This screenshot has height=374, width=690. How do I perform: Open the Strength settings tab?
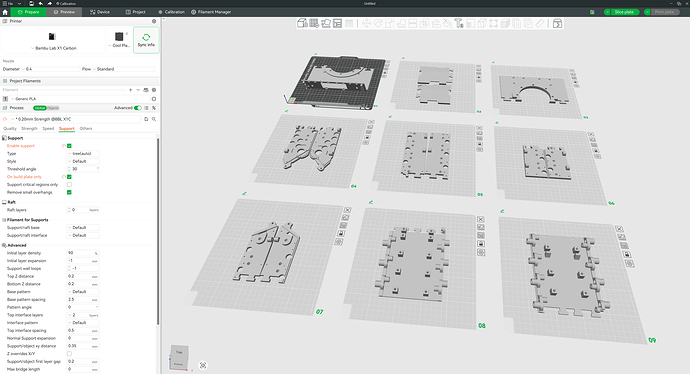point(29,128)
